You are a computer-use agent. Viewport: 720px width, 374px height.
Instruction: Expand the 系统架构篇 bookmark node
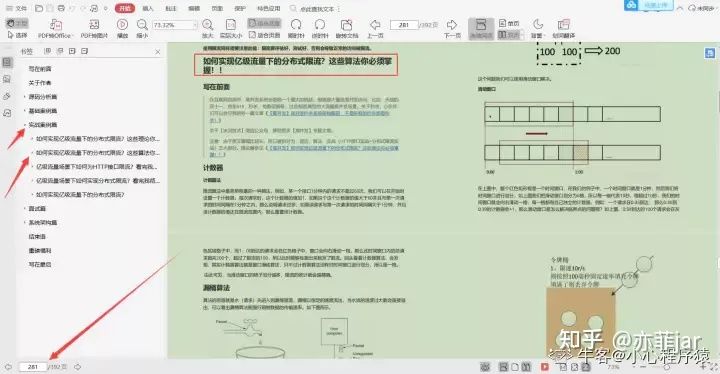24,222
